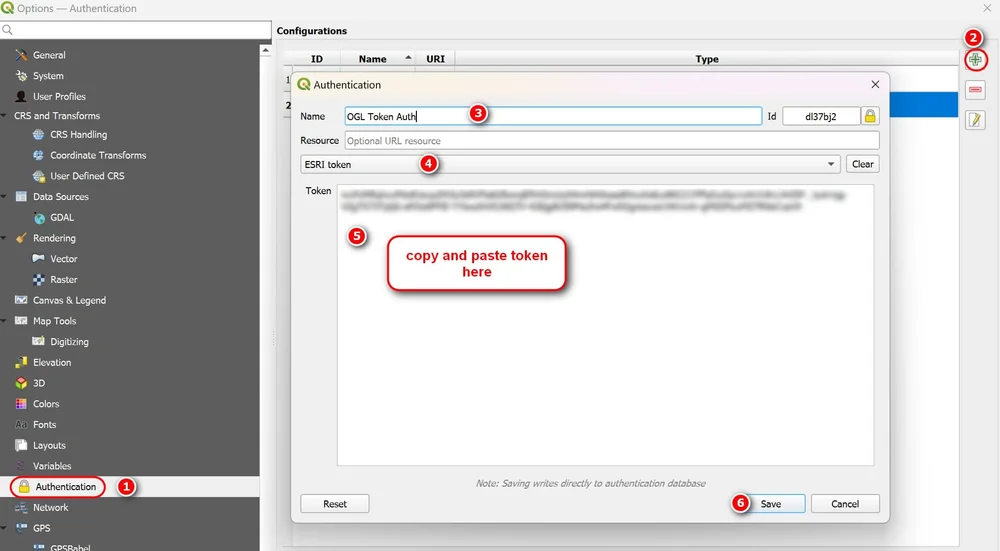Select the Colors palette icon

pyautogui.click(x=22, y=404)
